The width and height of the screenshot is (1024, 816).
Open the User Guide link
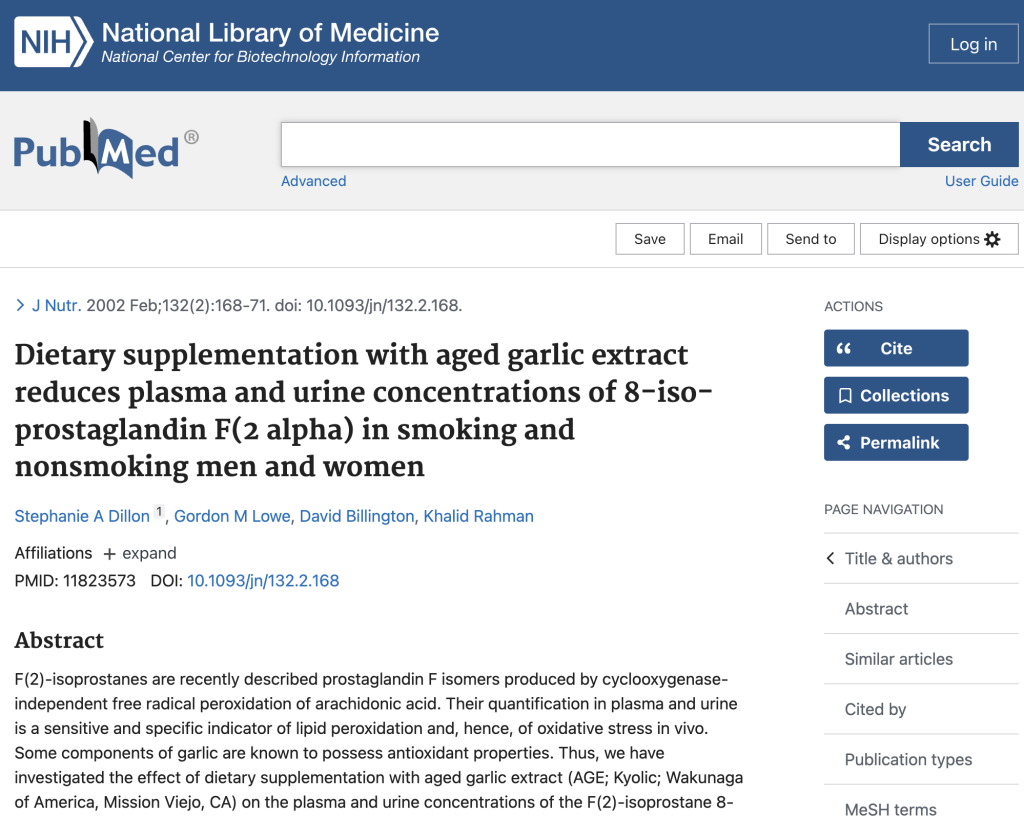pos(982,181)
